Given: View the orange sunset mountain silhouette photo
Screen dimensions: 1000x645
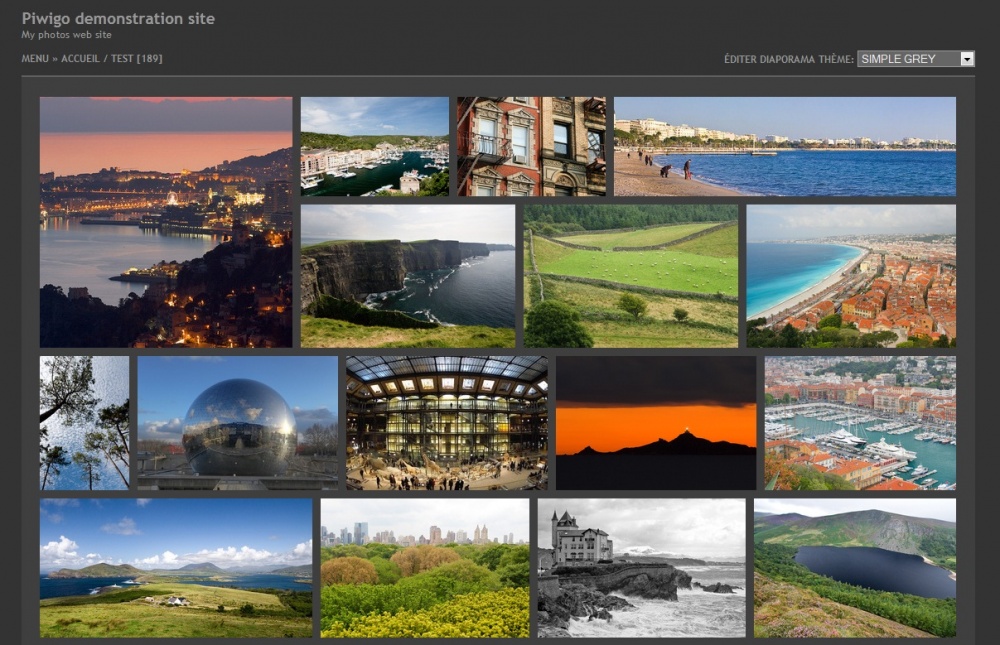Looking at the screenshot, I should click(x=656, y=423).
